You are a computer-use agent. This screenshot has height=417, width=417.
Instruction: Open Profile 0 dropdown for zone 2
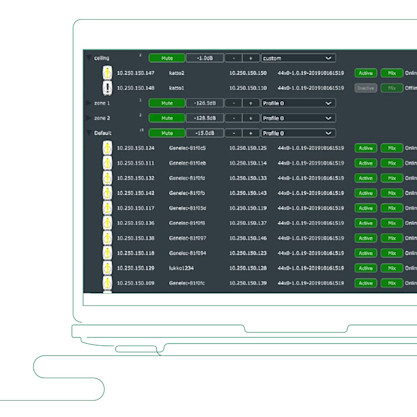[298, 118]
